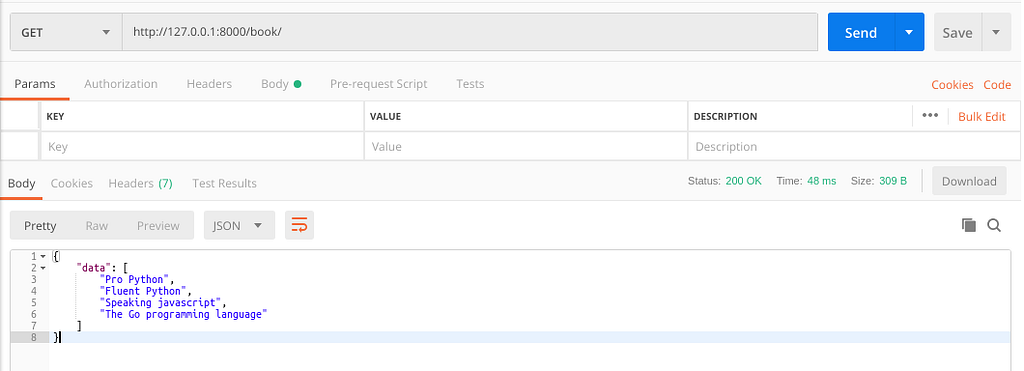Open the Send options arrow
Viewport: 1024px width, 371px height.
pyautogui.click(x=908, y=32)
